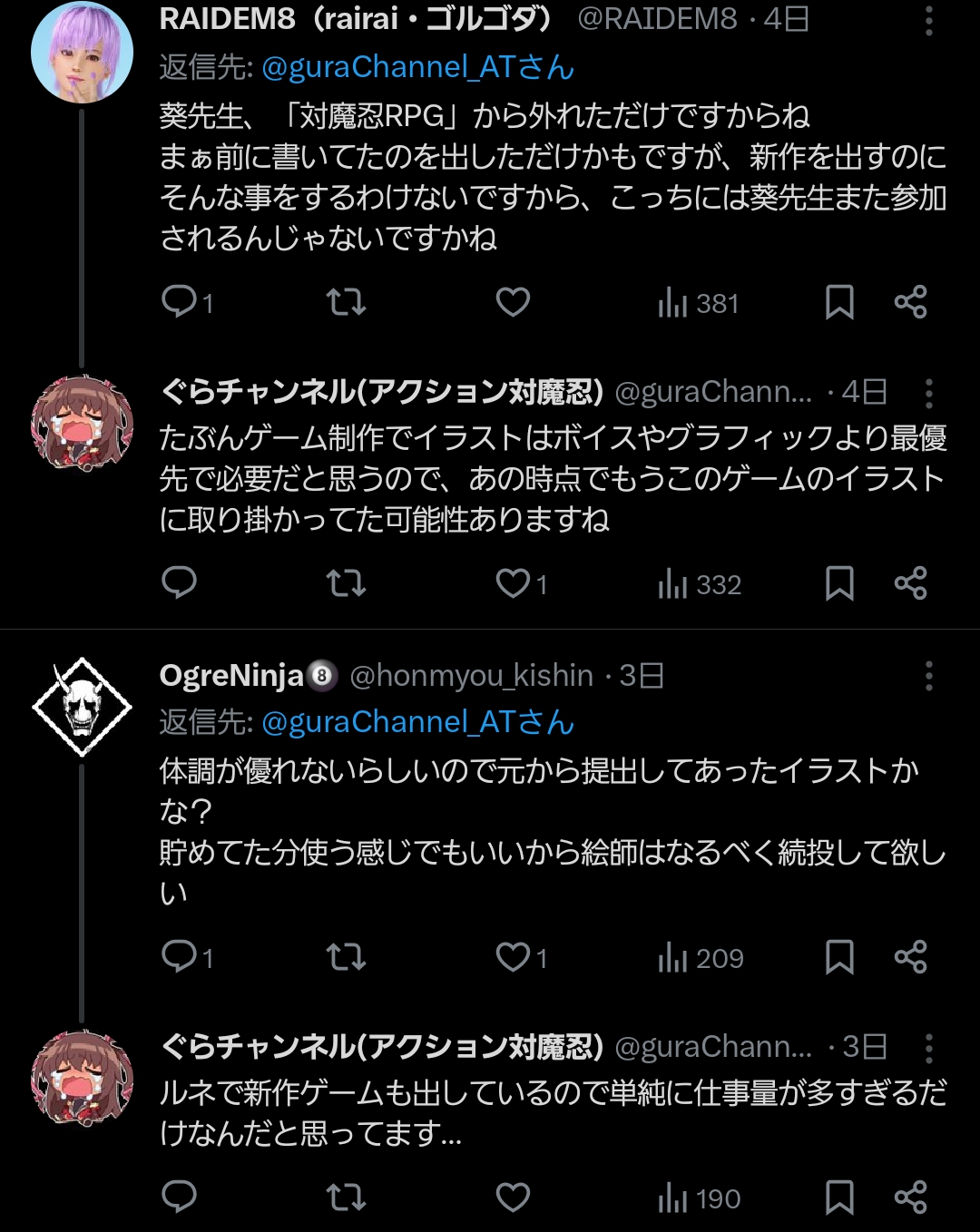Reply to OgreNinja's tweet
This screenshot has height=1232, width=980.
[x=180, y=957]
